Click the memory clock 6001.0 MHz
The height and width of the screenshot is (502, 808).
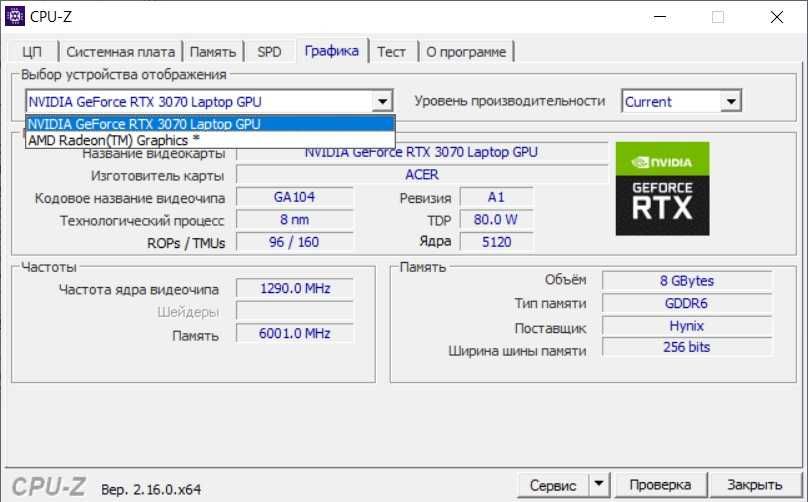295,333
